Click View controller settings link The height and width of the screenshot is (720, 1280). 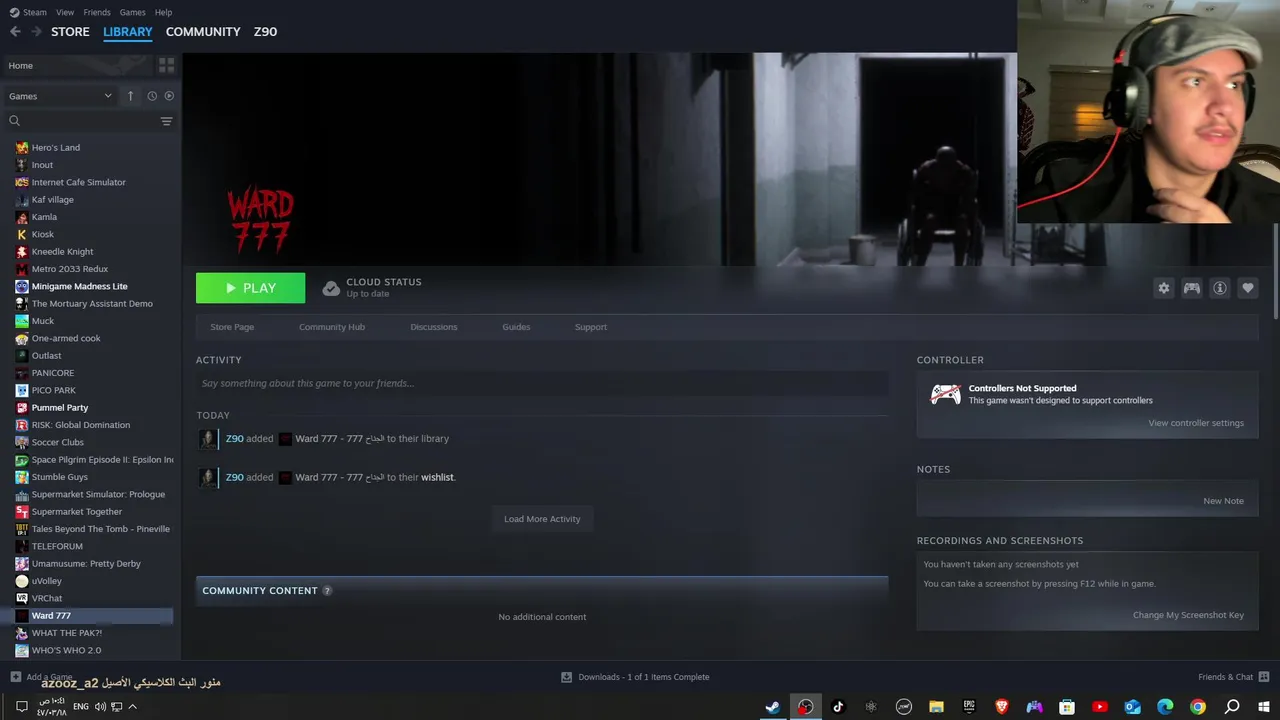pos(1196,423)
